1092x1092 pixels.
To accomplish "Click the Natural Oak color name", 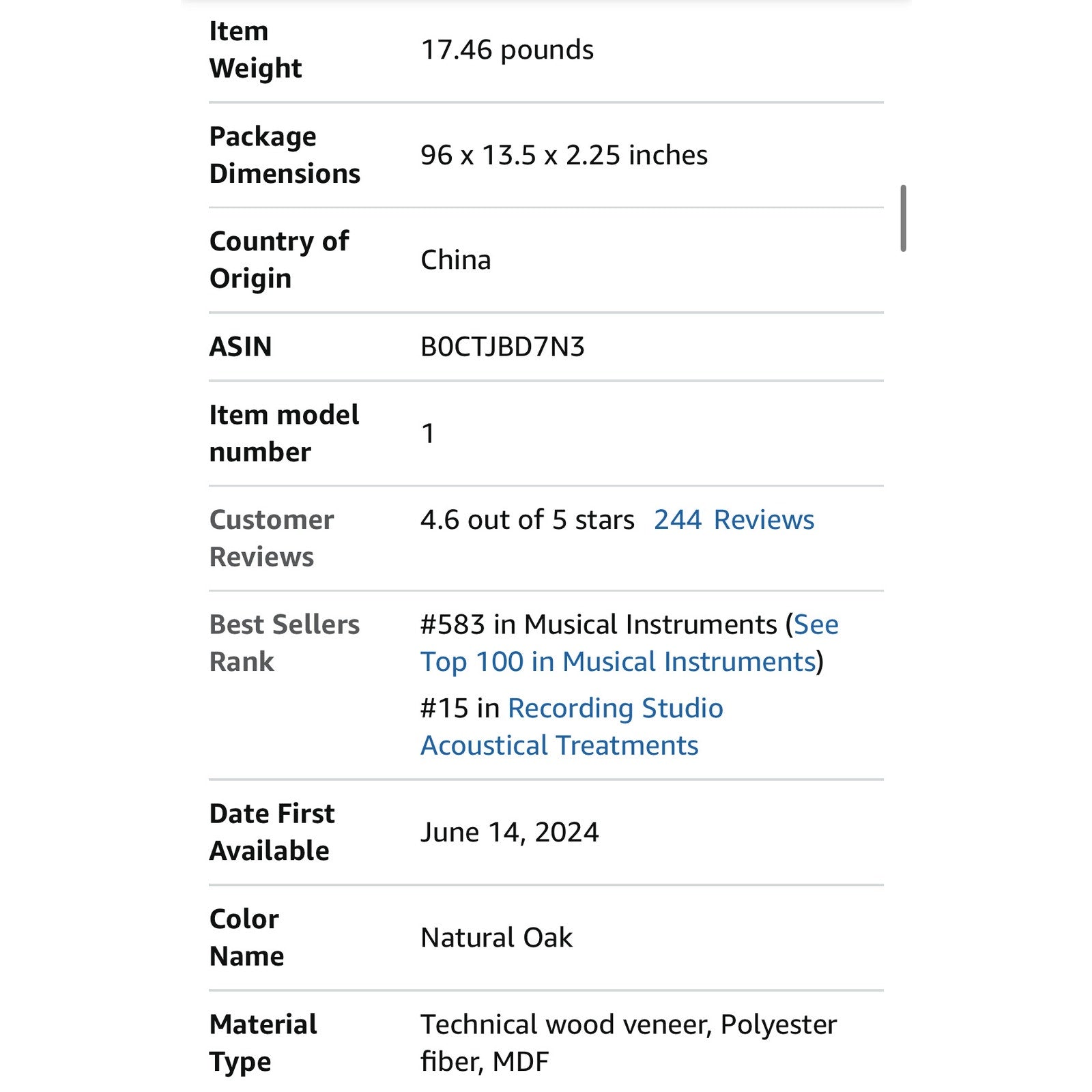I will (496, 938).
